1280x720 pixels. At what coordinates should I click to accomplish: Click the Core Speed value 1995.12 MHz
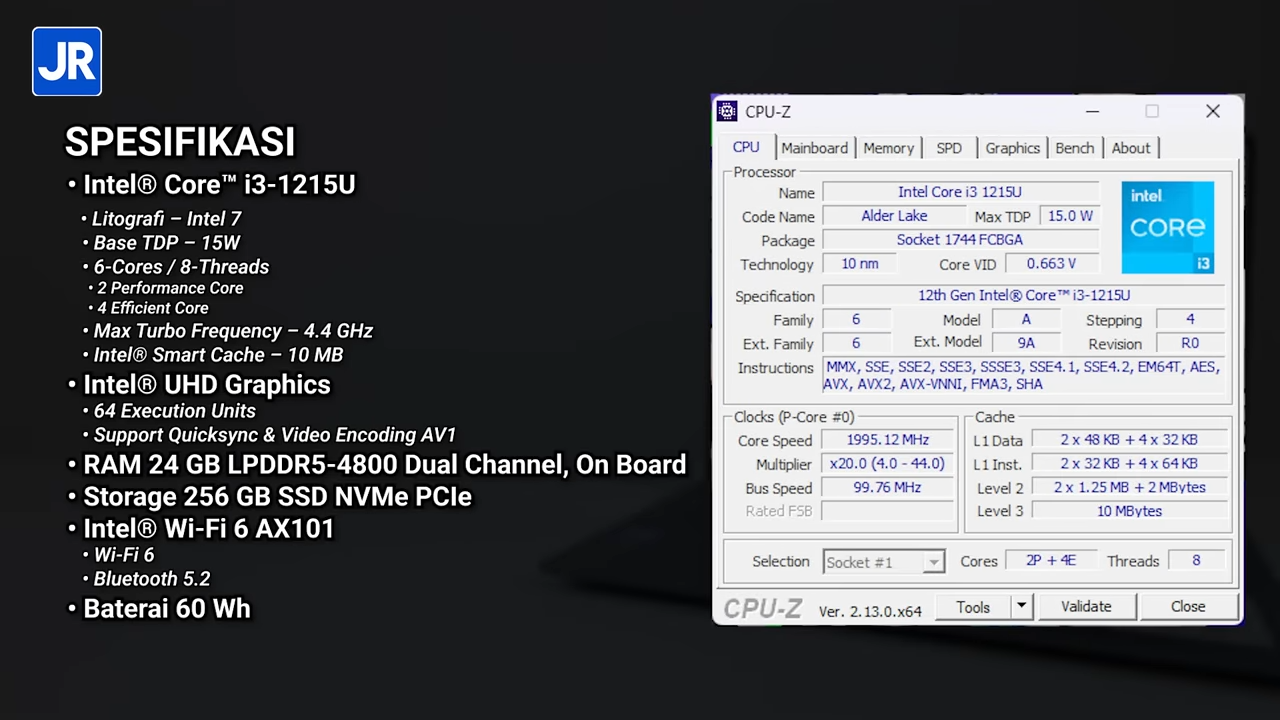(888, 440)
